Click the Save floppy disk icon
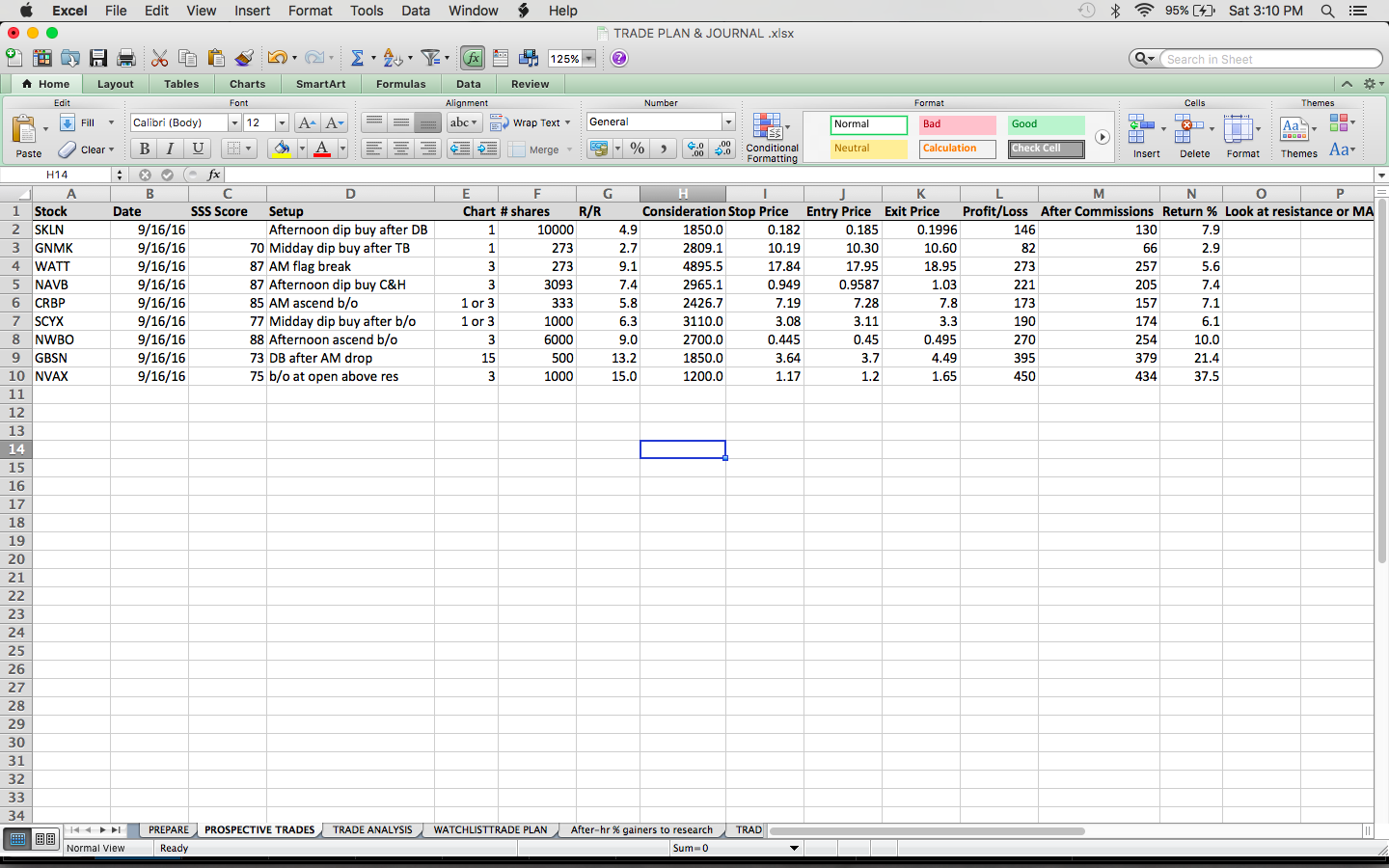Image resolution: width=1389 pixels, height=868 pixels. click(98, 59)
